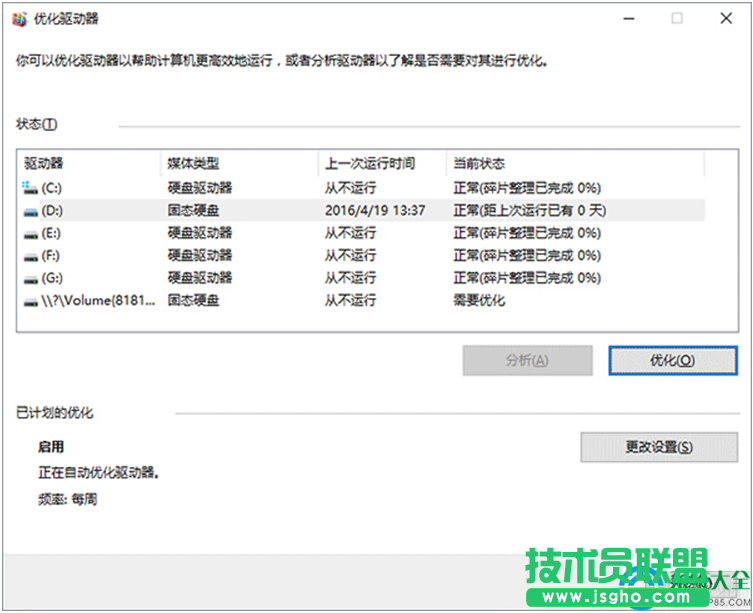Select the (C:) drive label

[51, 188]
